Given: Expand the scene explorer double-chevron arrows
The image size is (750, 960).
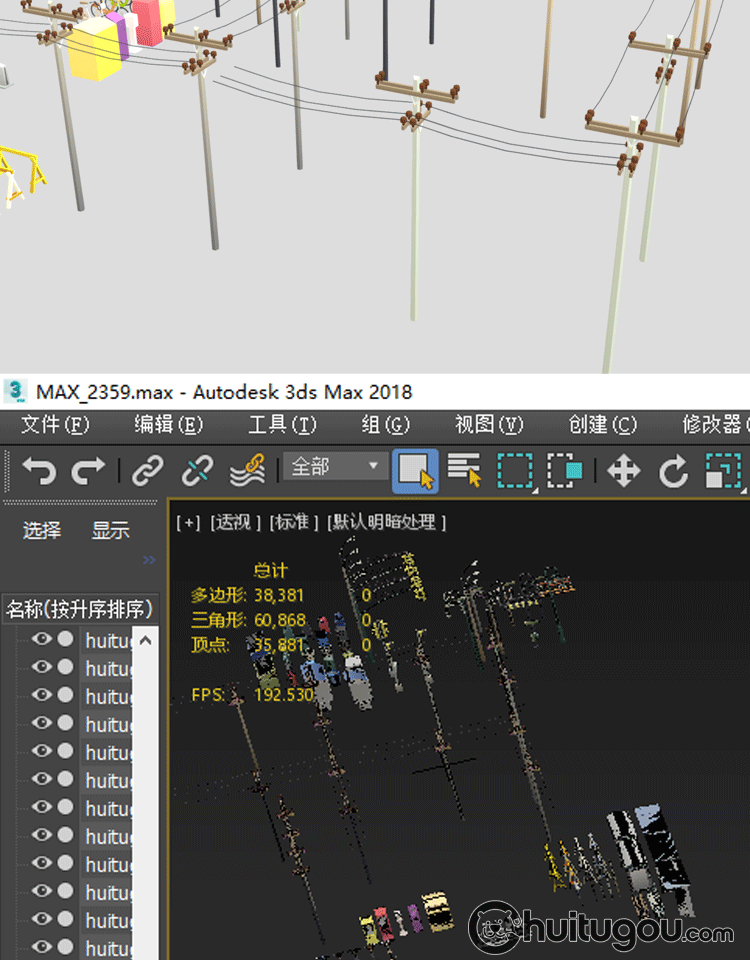Looking at the screenshot, I should [x=149, y=560].
